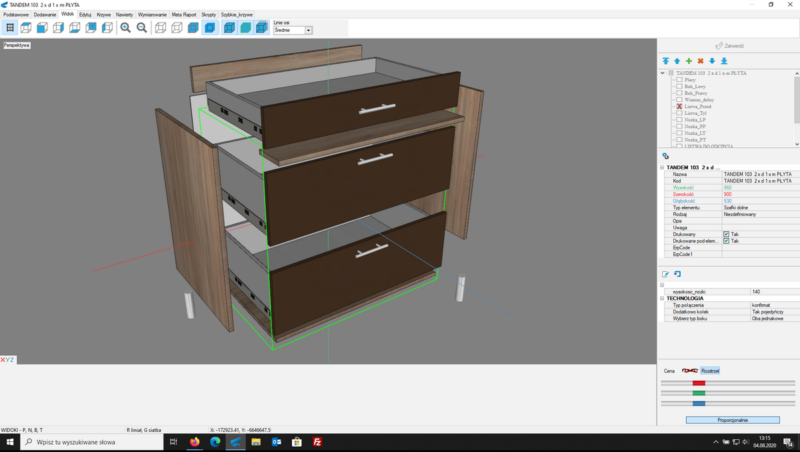This screenshot has width=800, height=452.
Task: Click the orange X delete icon
Action: (x=700, y=61)
